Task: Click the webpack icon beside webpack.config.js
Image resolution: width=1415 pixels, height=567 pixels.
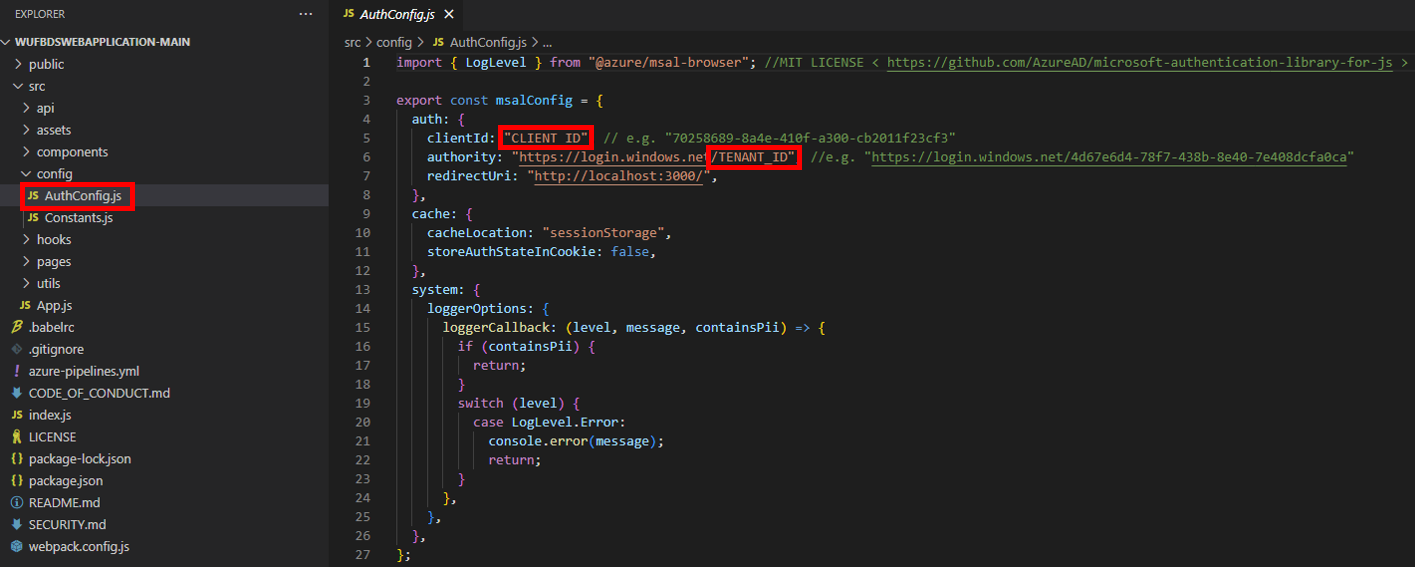Action: 17,547
